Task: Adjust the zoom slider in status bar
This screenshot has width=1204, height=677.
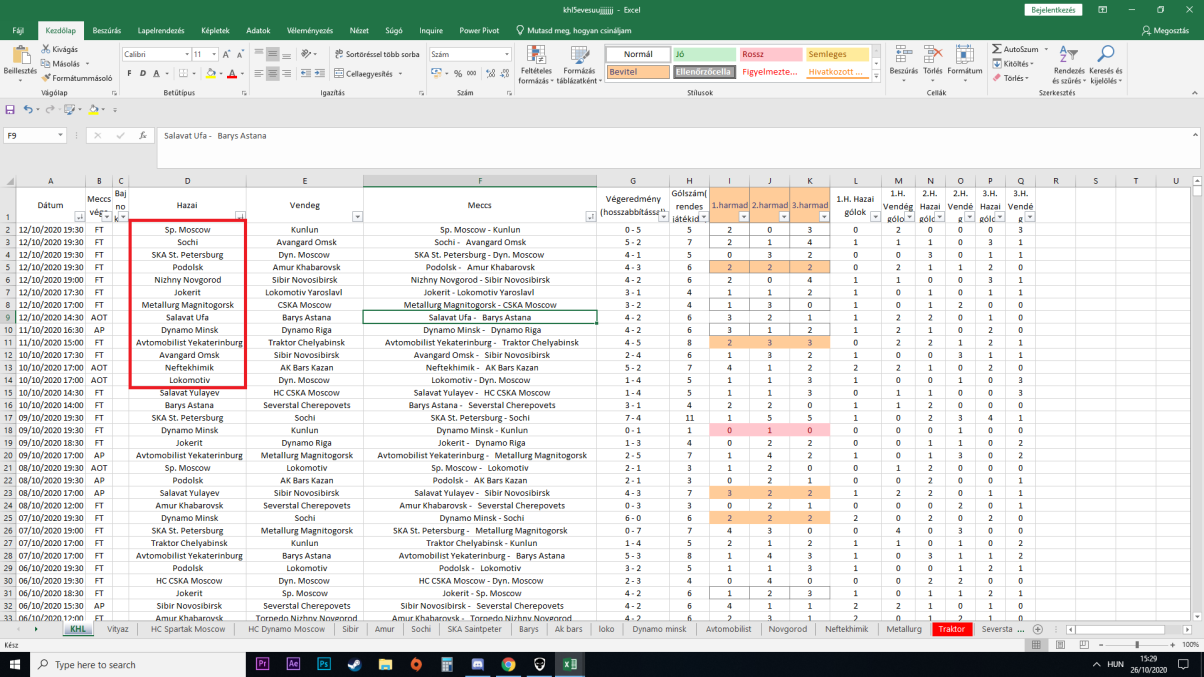Action: pos(1137,645)
